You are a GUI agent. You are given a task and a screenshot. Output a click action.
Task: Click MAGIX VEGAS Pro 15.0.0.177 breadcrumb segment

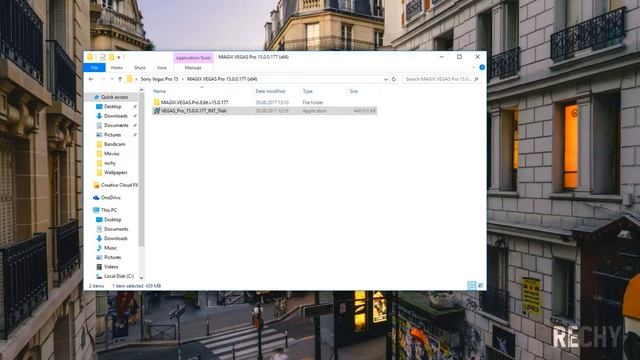point(222,79)
